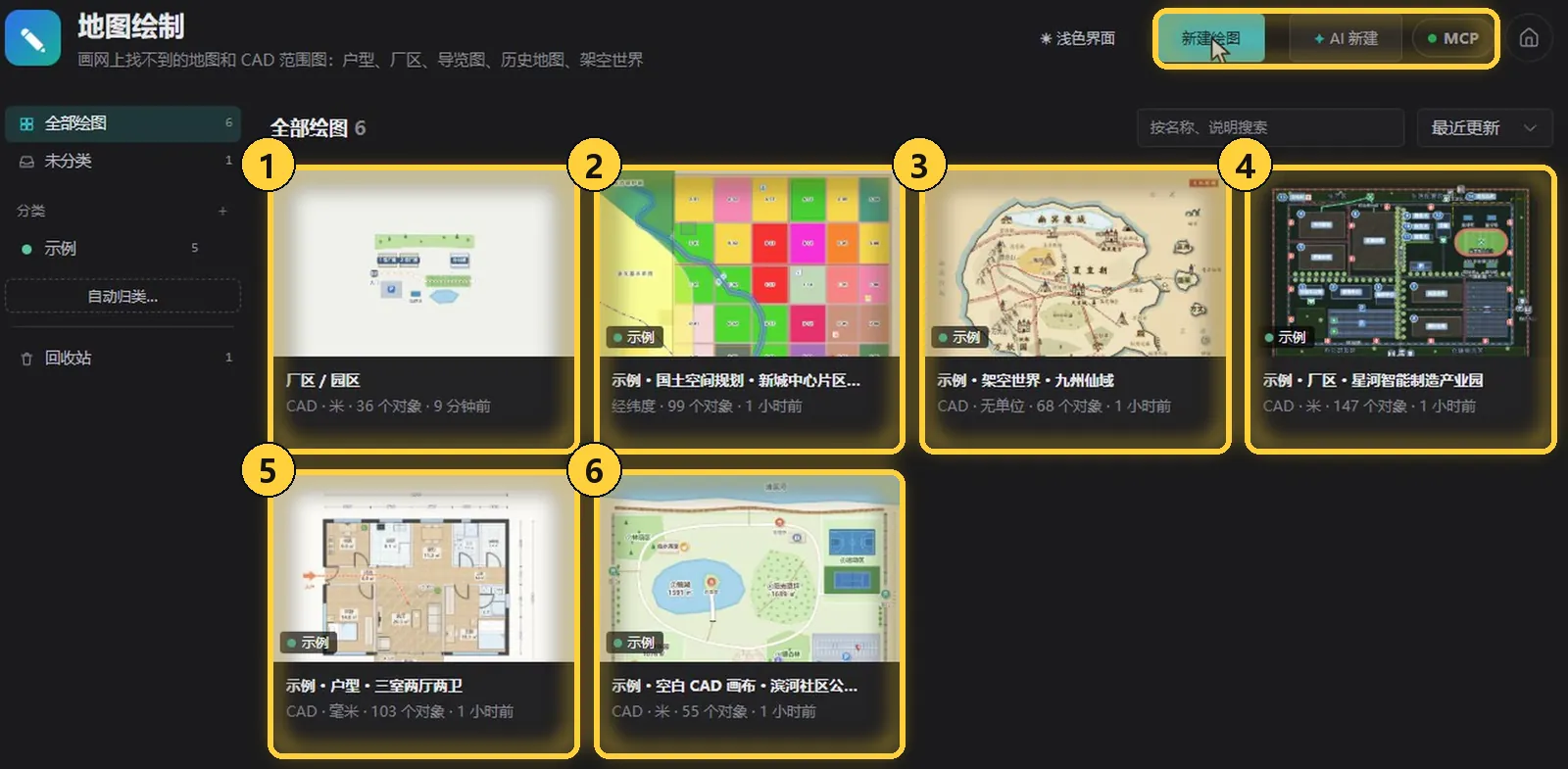Click the 自动归类 button
The image size is (1568, 769).
tap(122, 296)
